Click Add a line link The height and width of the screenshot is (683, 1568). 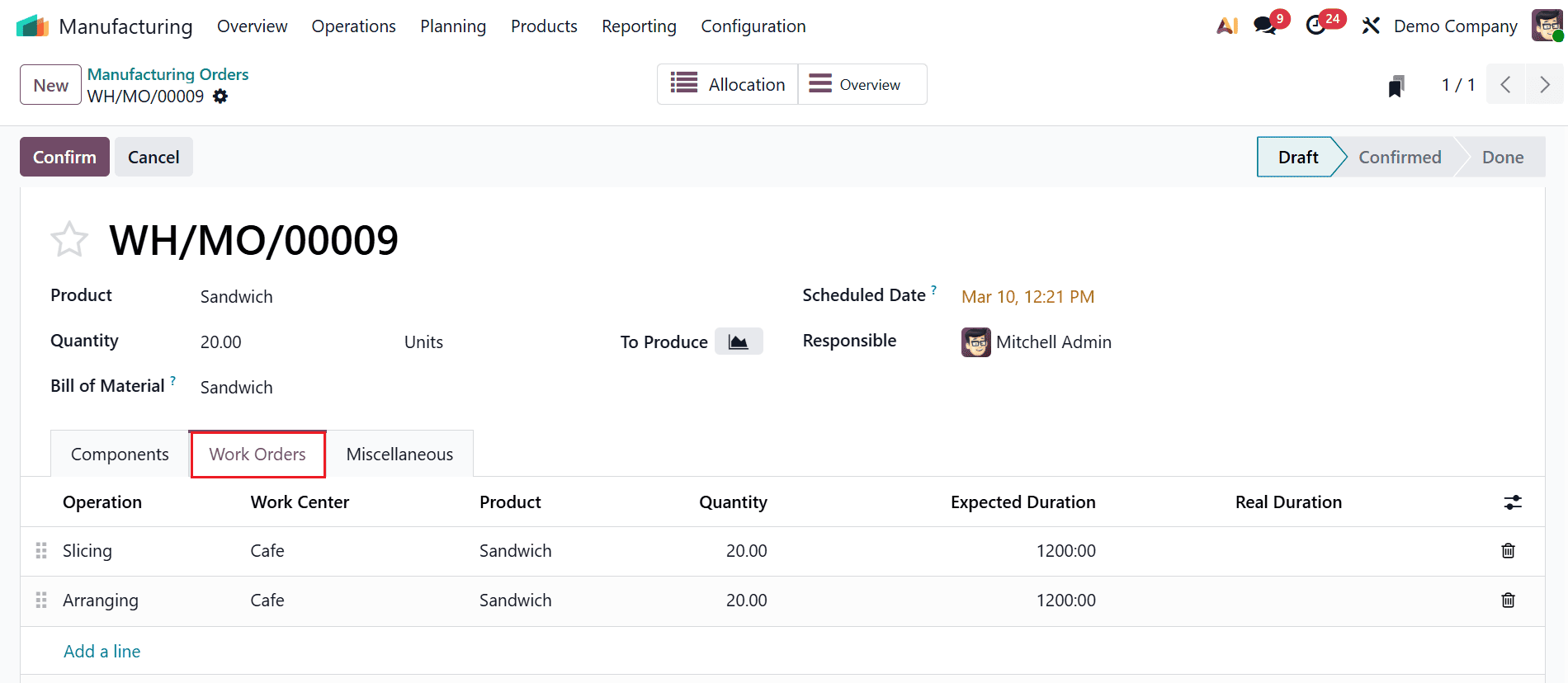tap(102, 652)
